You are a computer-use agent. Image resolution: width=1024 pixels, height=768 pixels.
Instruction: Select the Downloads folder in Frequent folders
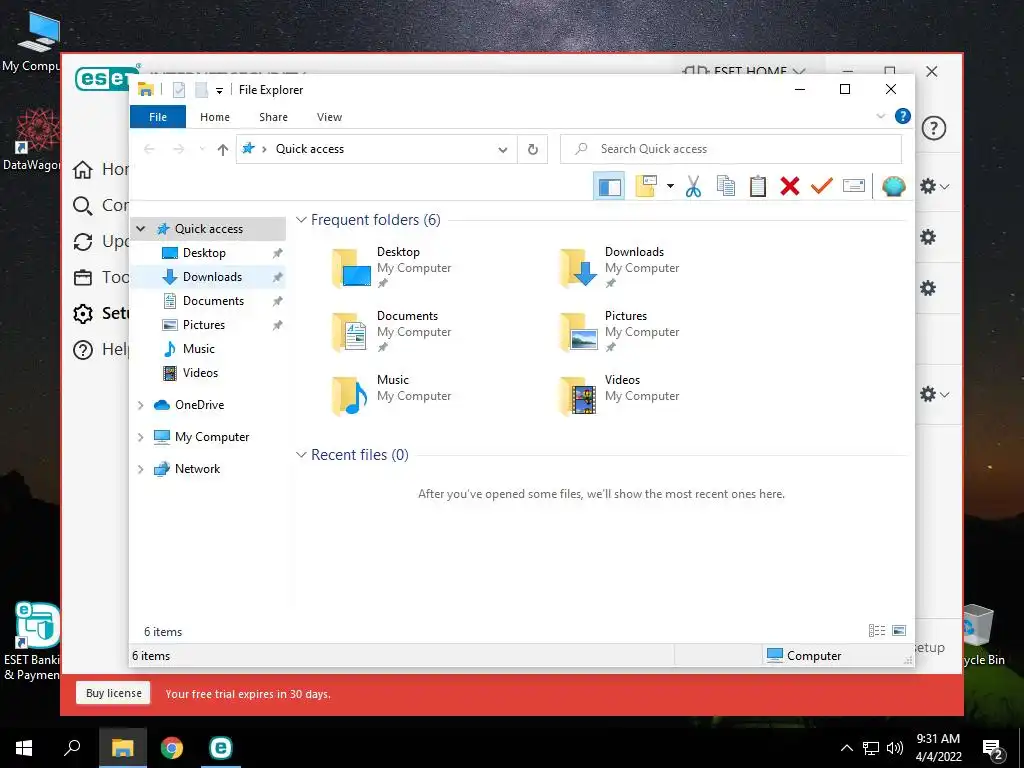point(620,268)
